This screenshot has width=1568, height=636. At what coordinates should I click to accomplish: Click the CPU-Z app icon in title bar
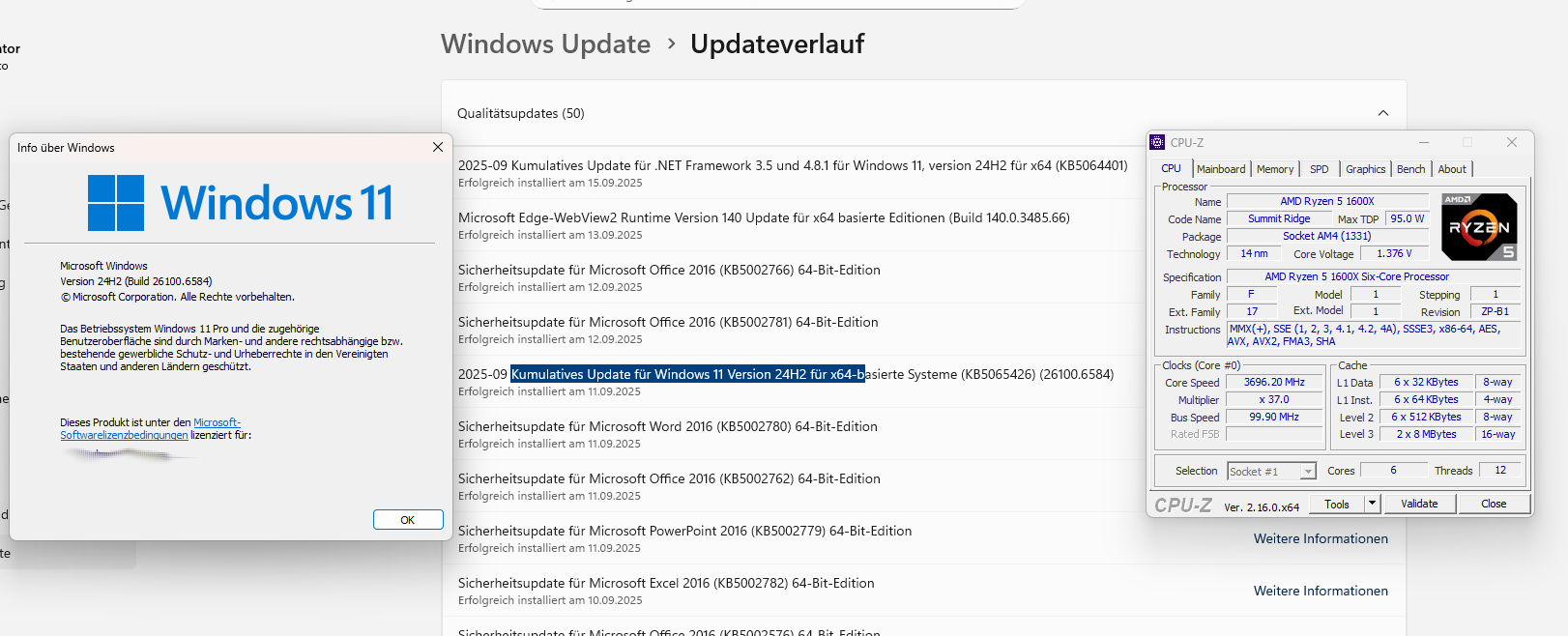click(x=1157, y=142)
